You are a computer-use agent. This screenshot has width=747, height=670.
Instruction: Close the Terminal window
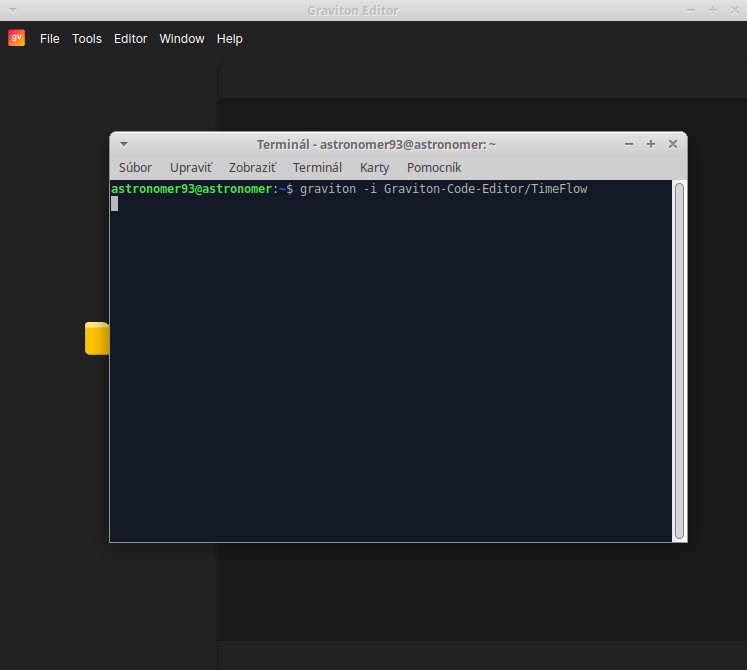673,144
